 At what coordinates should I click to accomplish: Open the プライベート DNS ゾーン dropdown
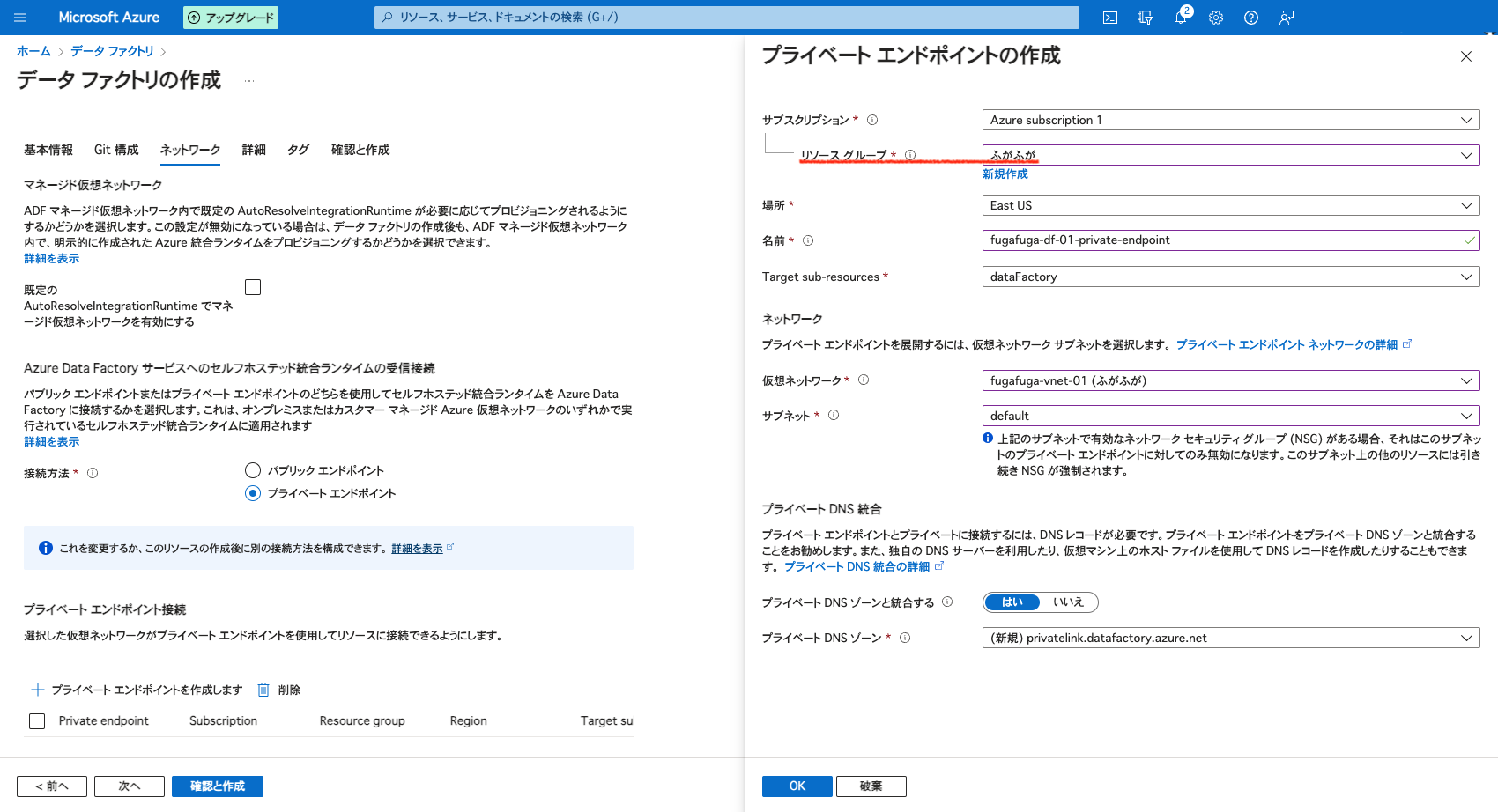[1231, 638]
